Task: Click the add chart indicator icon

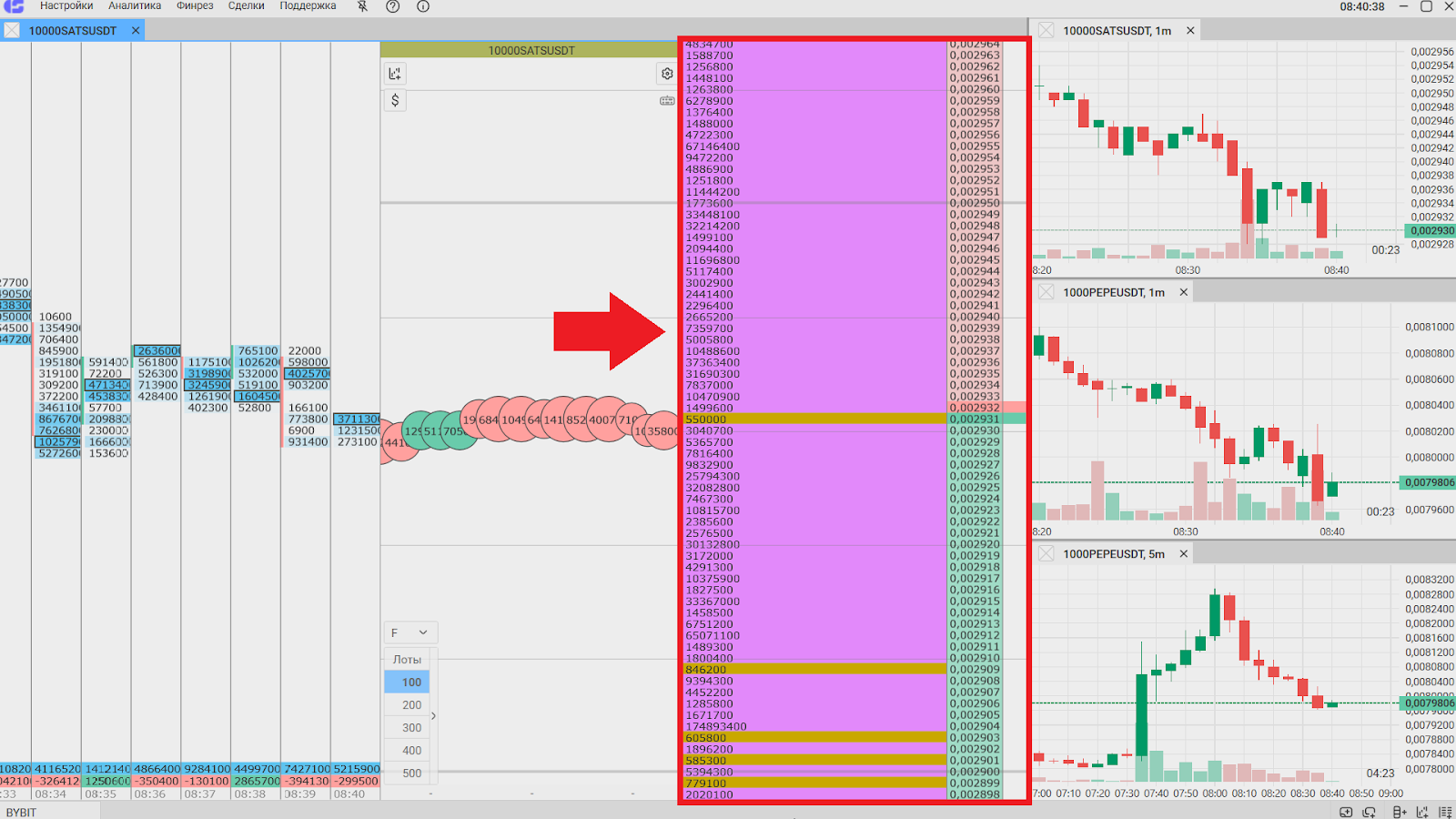Action: tap(395, 74)
